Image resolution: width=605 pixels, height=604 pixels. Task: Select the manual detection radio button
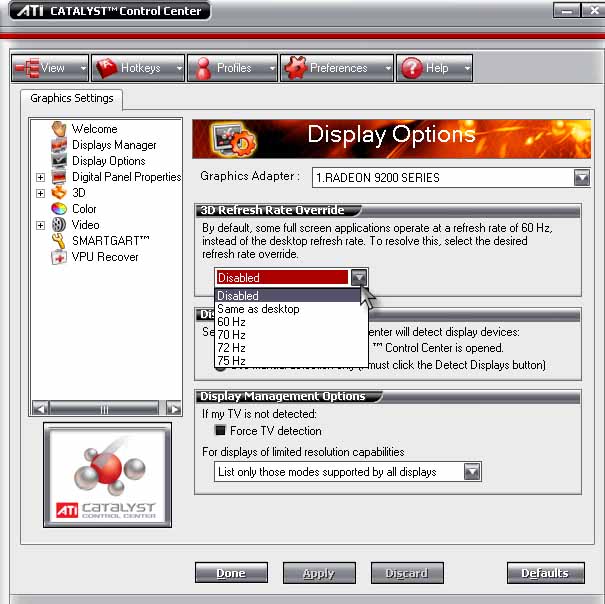pyautogui.click(x=221, y=366)
